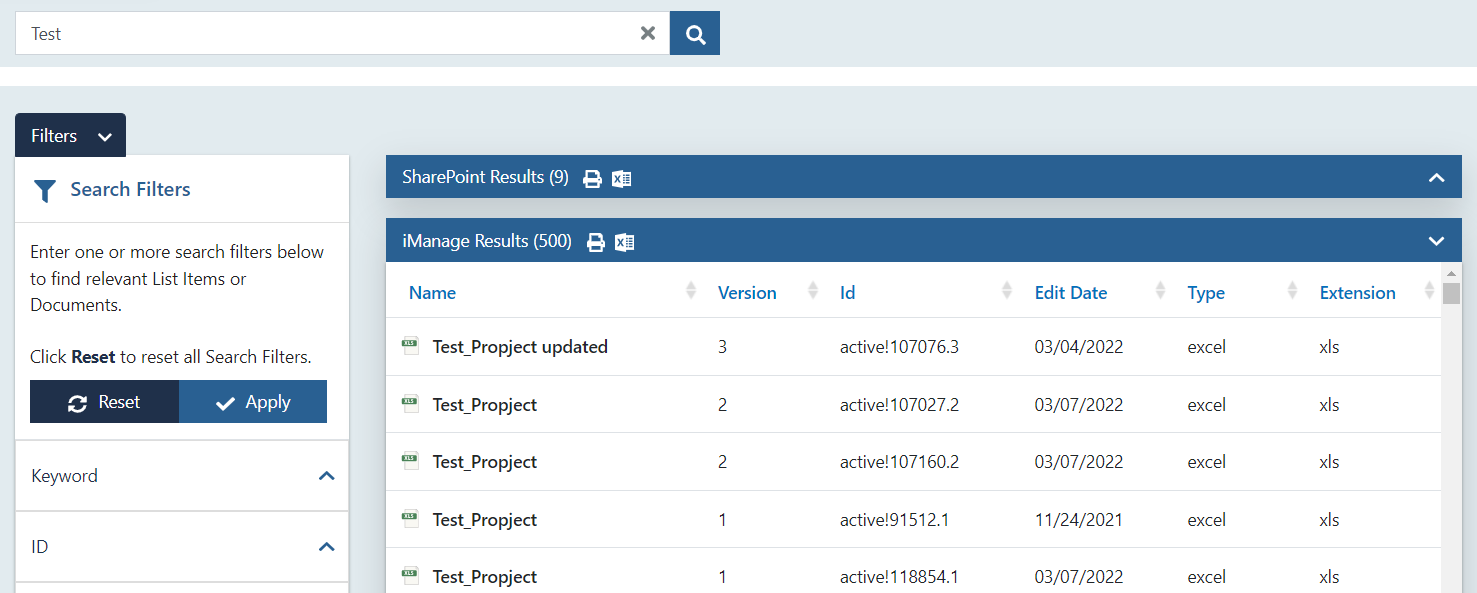Collapse the Keyword filter section

point(326,476)
